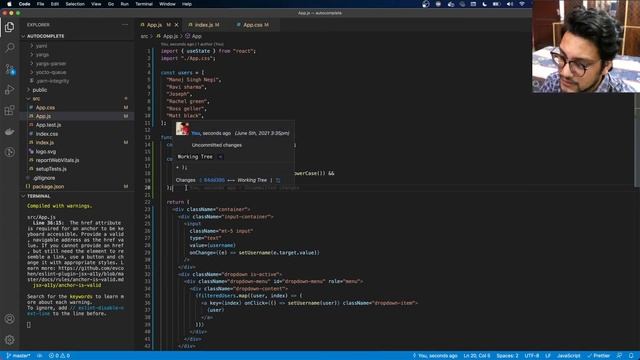Collapse the AUTOCOMPLETE project root
The image size is (640, 360).
tap(45, 36)
